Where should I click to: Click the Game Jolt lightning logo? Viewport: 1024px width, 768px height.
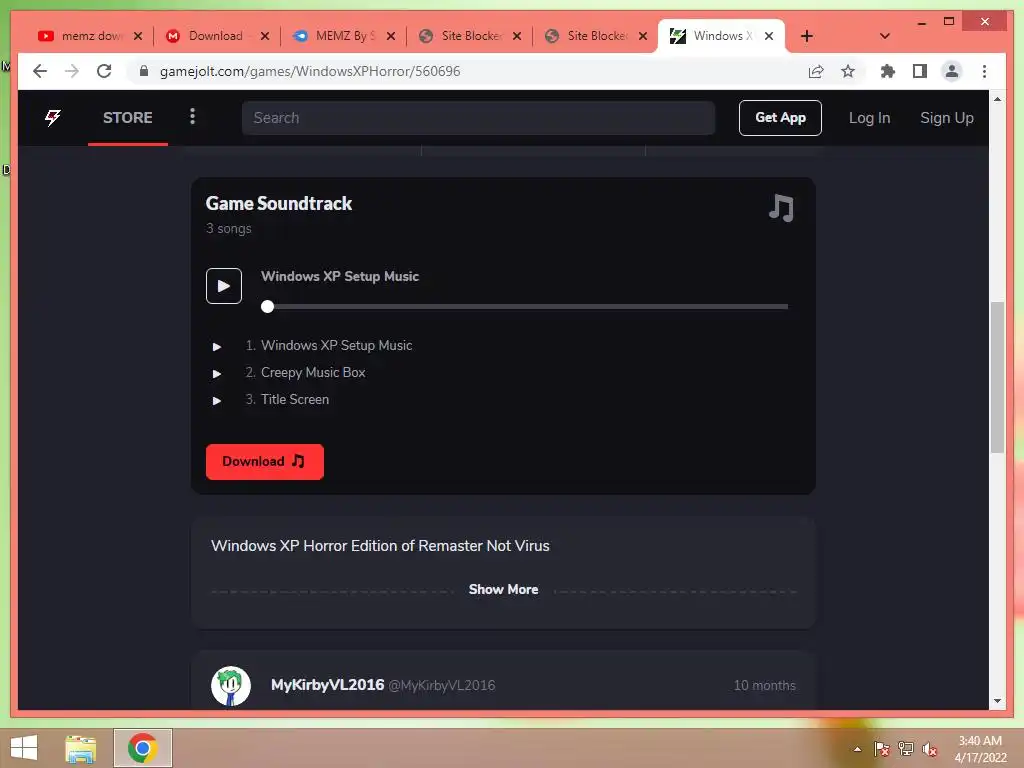click(53, 118)
